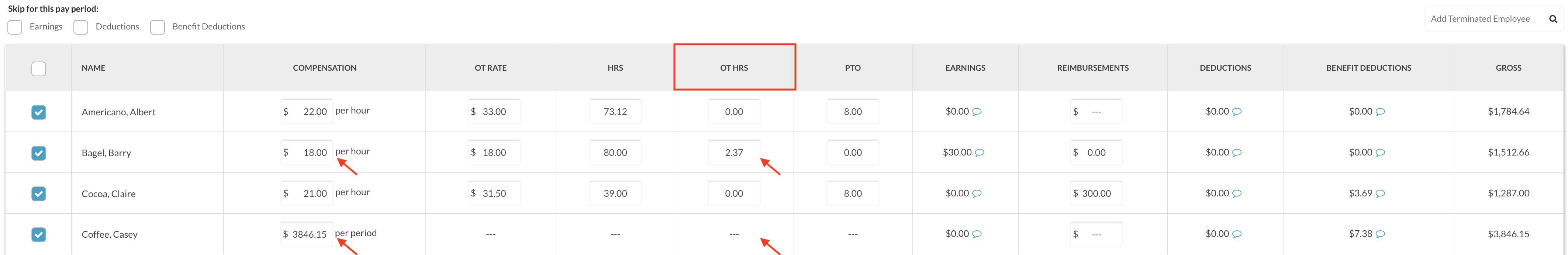
Task: Open benefit deductions bubble for Coffee, Casey
Action: [1381, 234]
